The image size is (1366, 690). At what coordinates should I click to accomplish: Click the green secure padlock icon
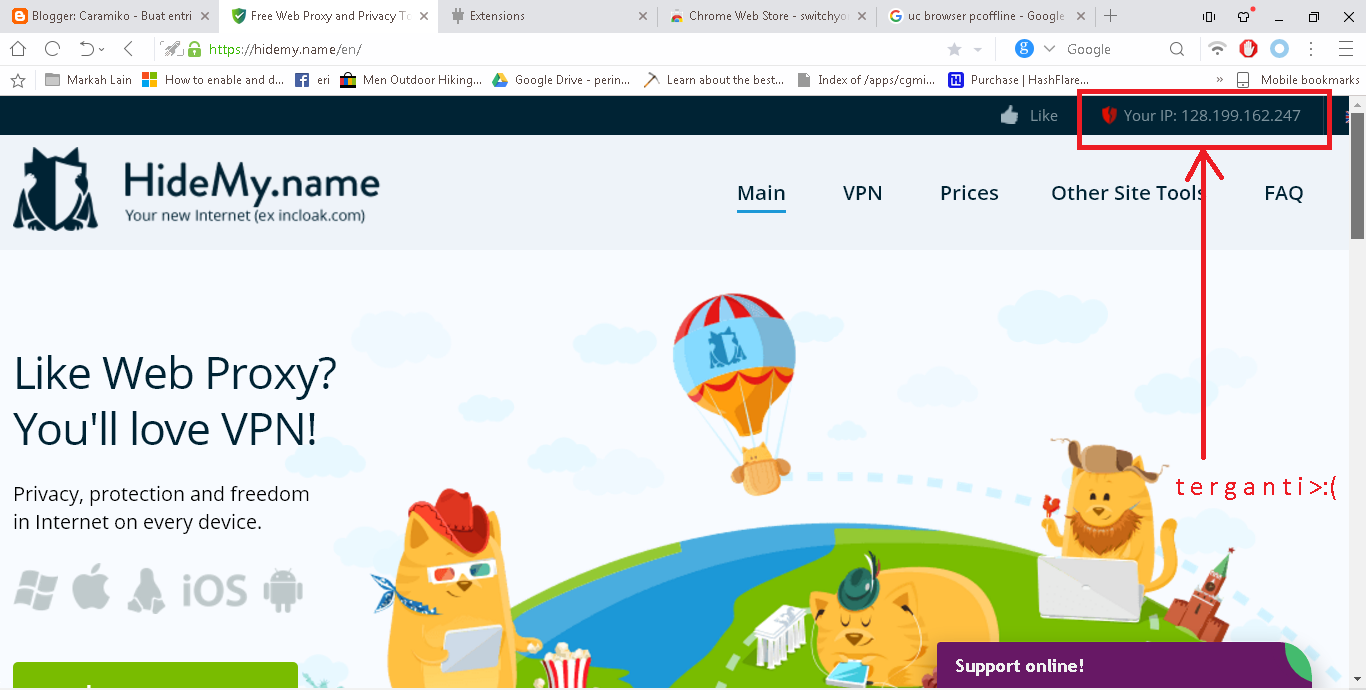[194, 49]
